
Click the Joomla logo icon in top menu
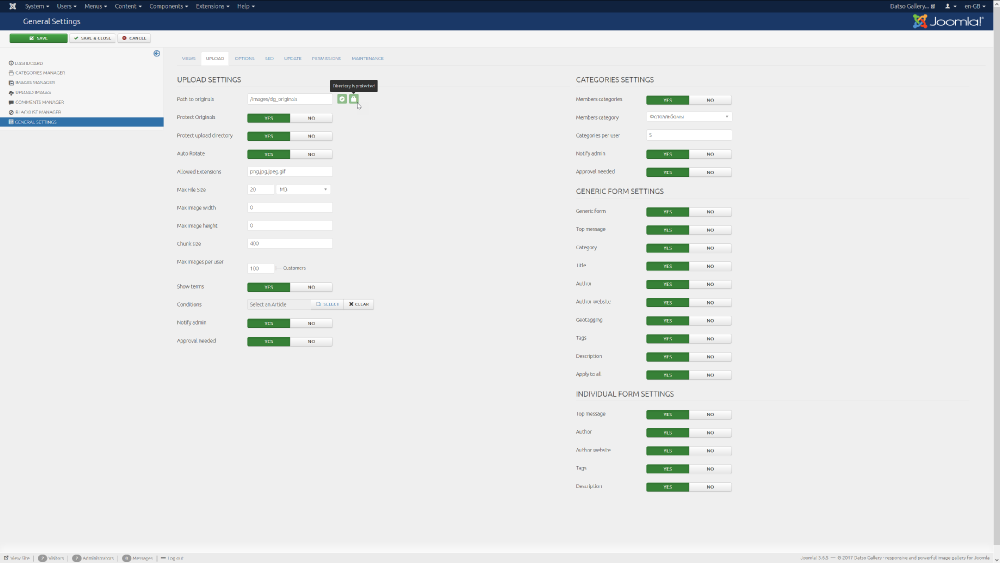[x=12, y=6]
